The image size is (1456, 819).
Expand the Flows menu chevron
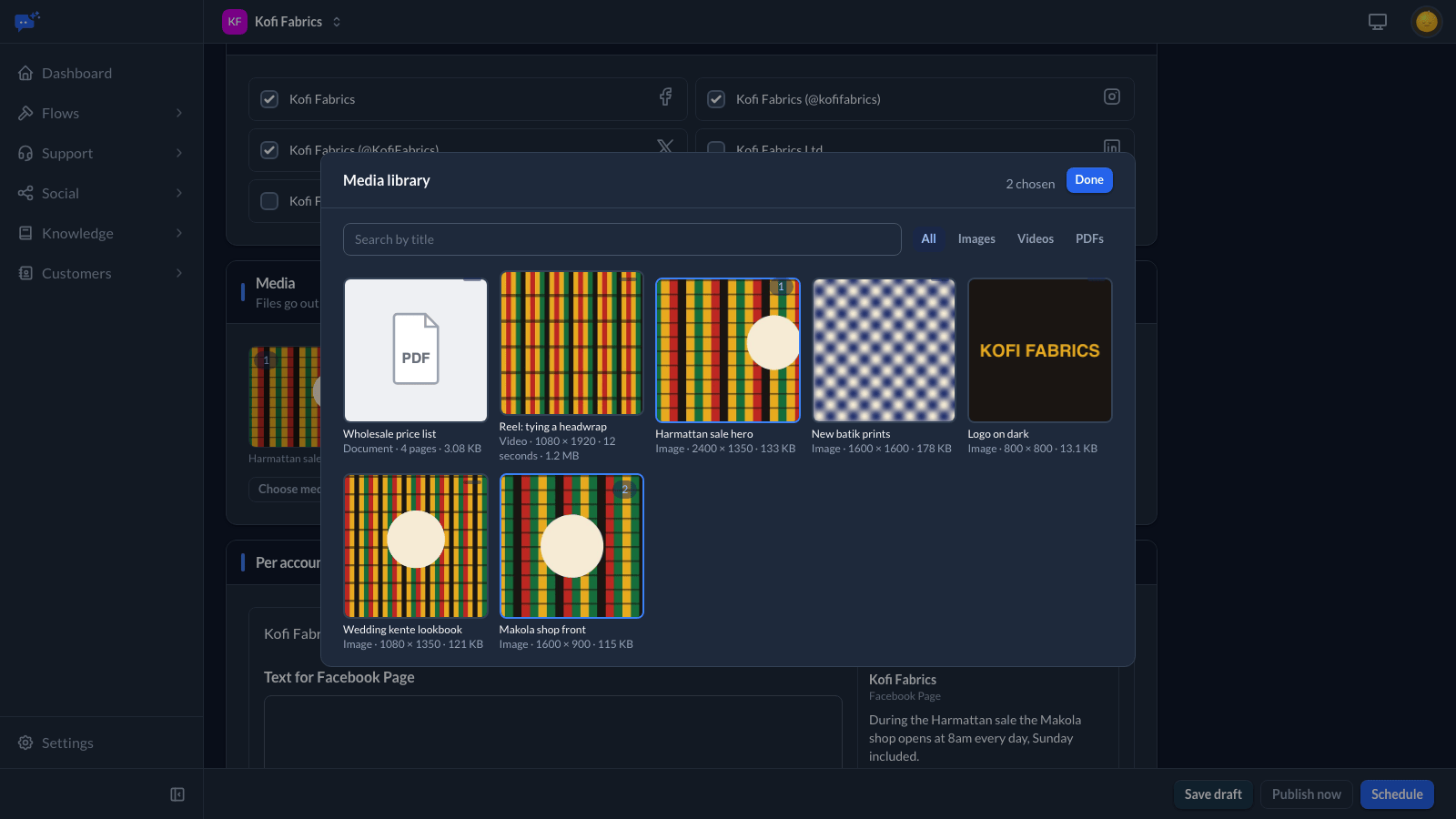click(x=179, y=113)
